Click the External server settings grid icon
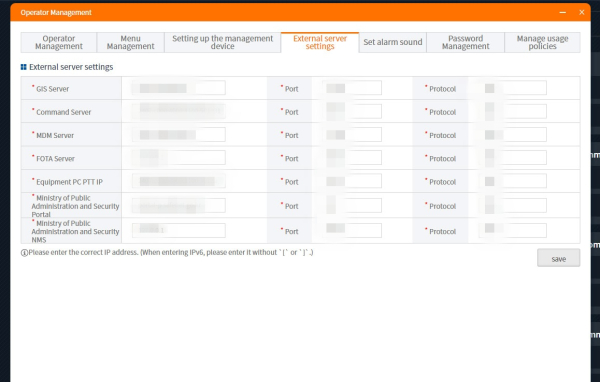The image size is (600, 382). click(24, 67)
